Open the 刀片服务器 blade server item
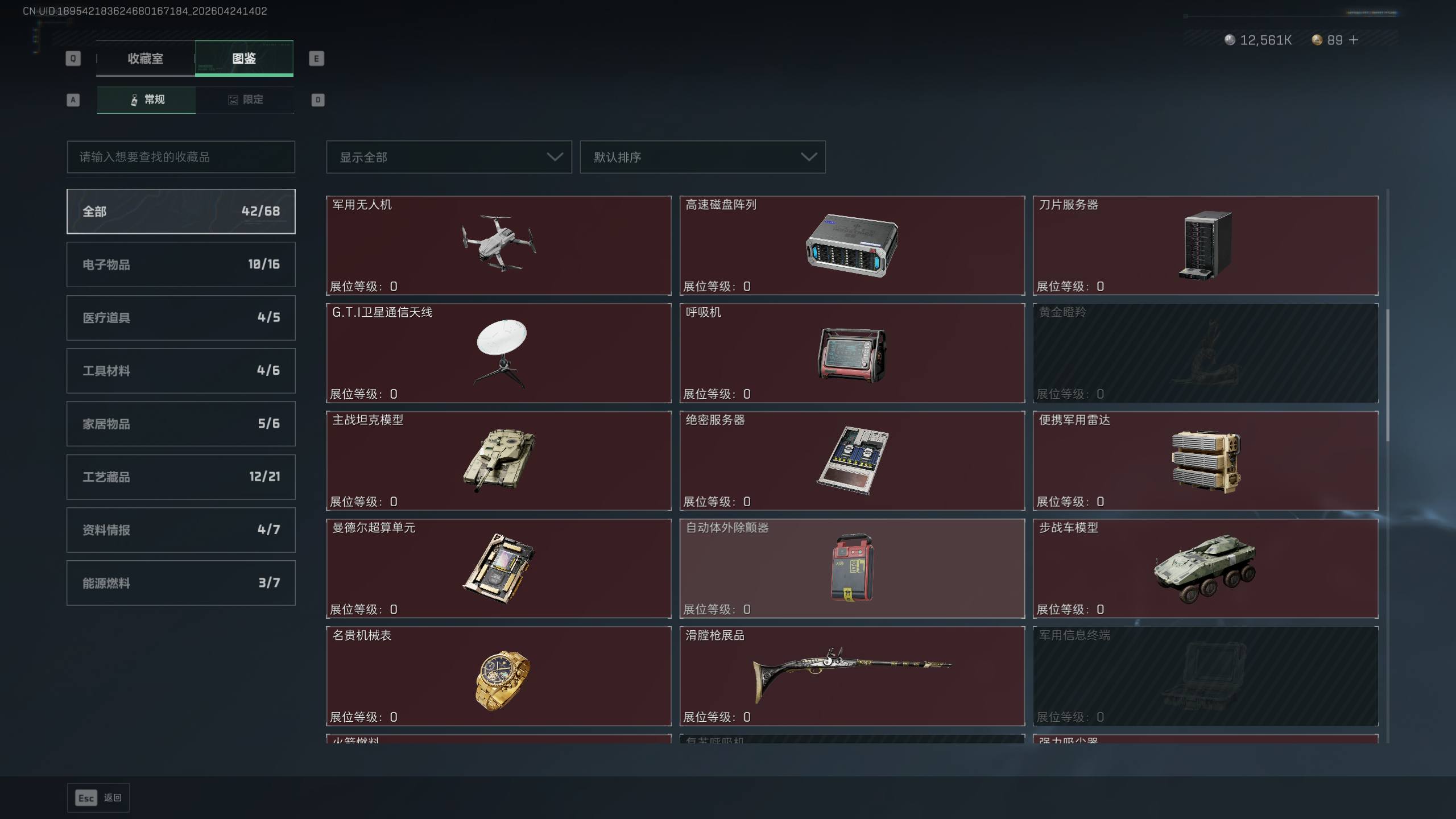Image resolution: width=1456 pixels, height=819 pixels. [1205, 246]
